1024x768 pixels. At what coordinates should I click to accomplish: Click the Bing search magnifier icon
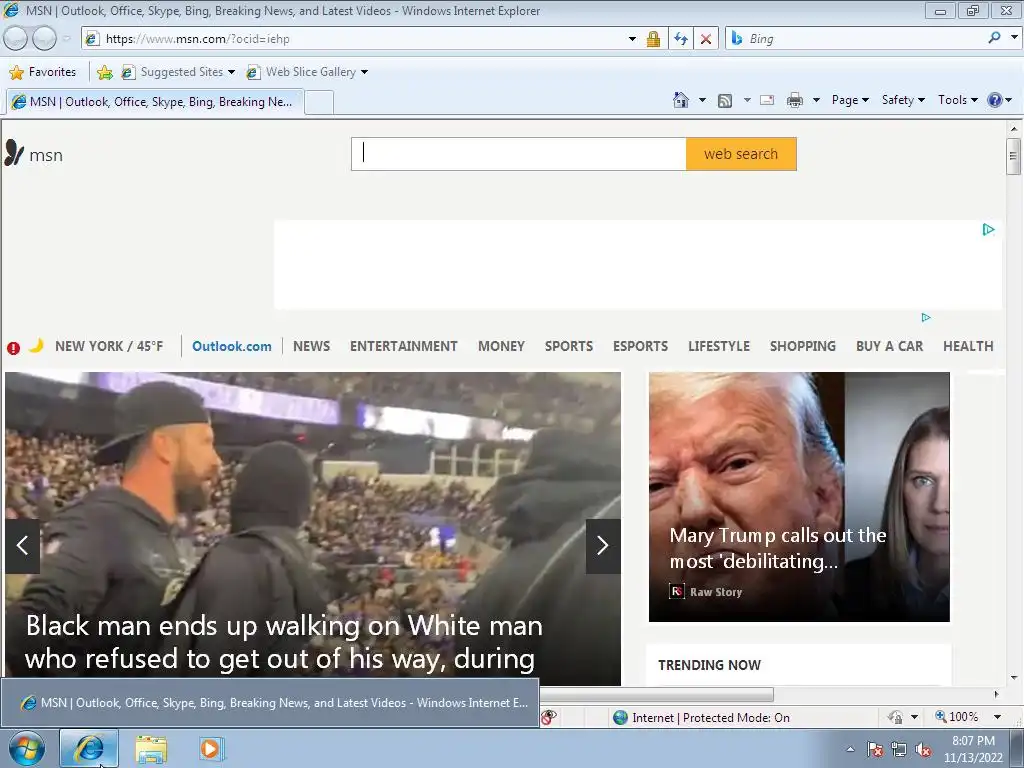(995, 38)
